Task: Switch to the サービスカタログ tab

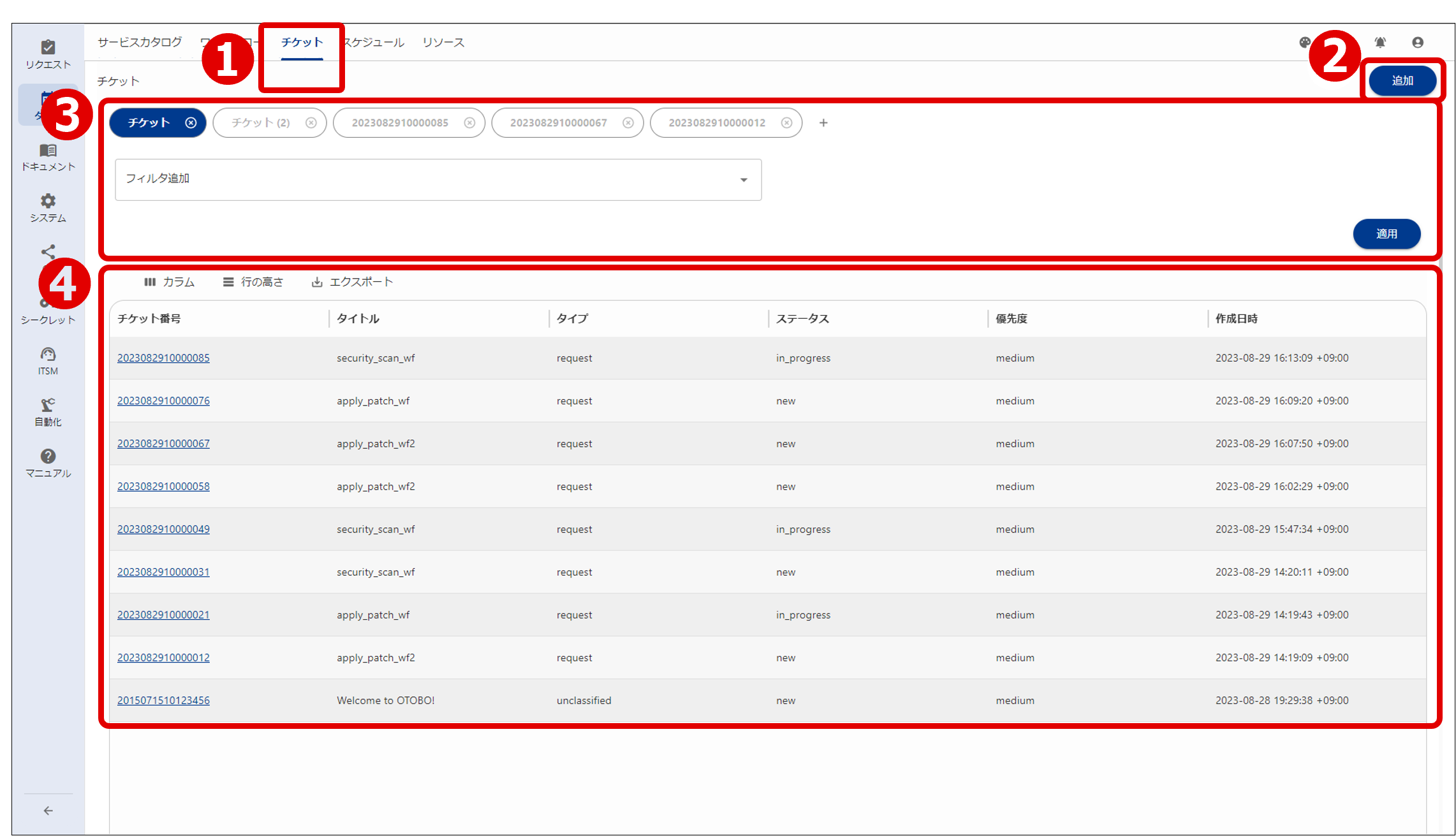Action: [x=140, y=42]
